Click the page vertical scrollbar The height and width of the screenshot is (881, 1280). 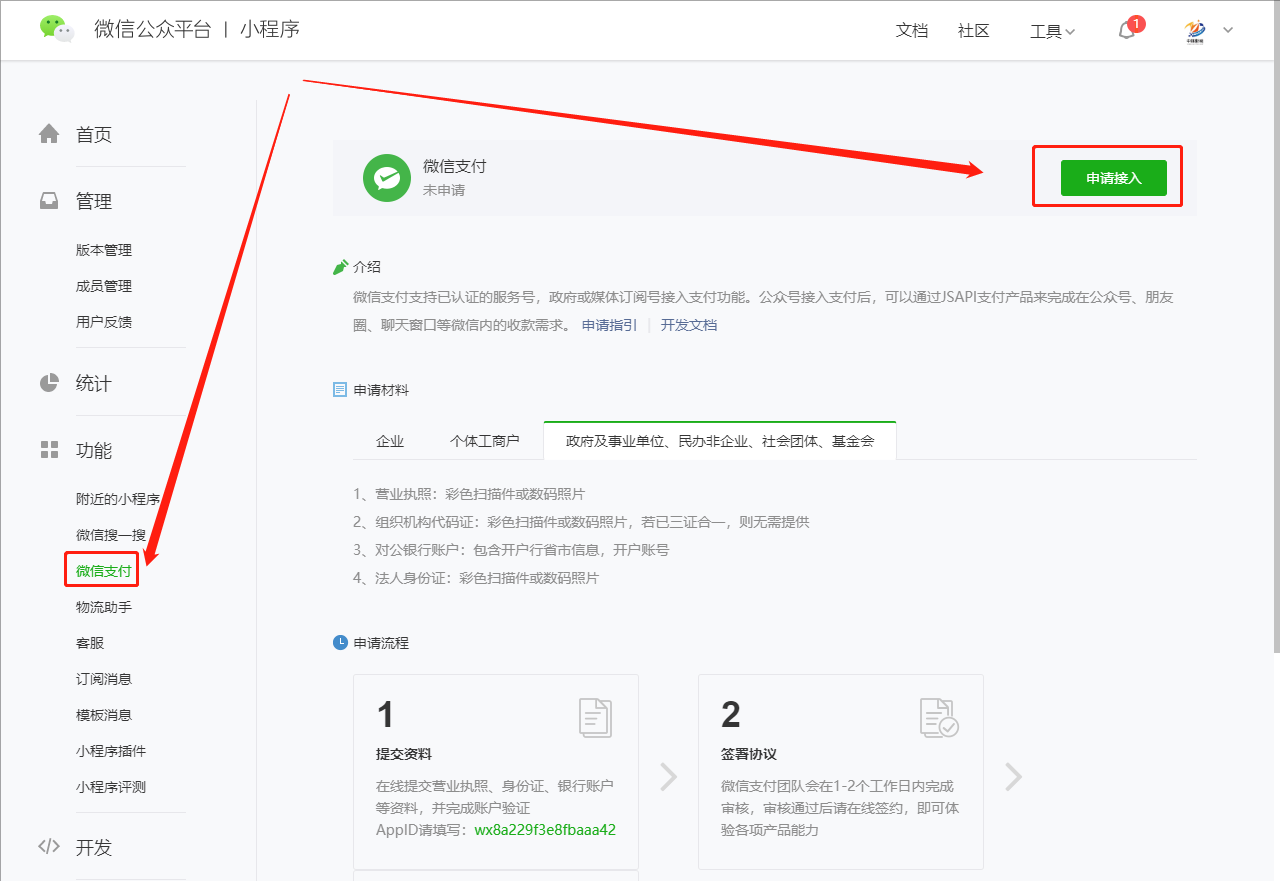[1274, 350]
